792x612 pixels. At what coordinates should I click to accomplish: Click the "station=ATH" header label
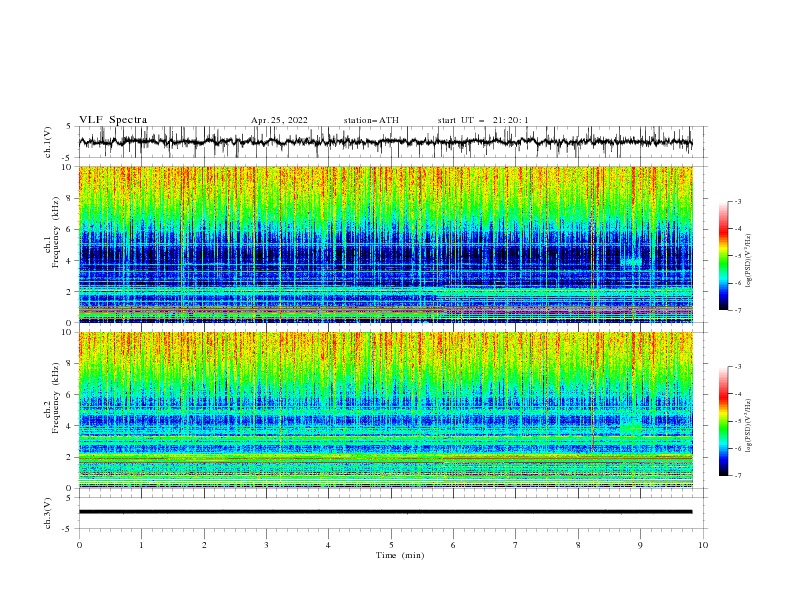point(371,120)
